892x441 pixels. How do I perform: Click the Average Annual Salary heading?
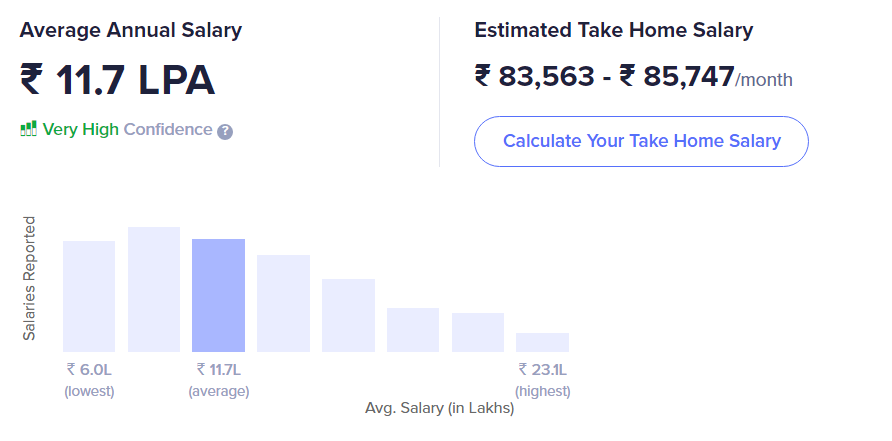131,30
